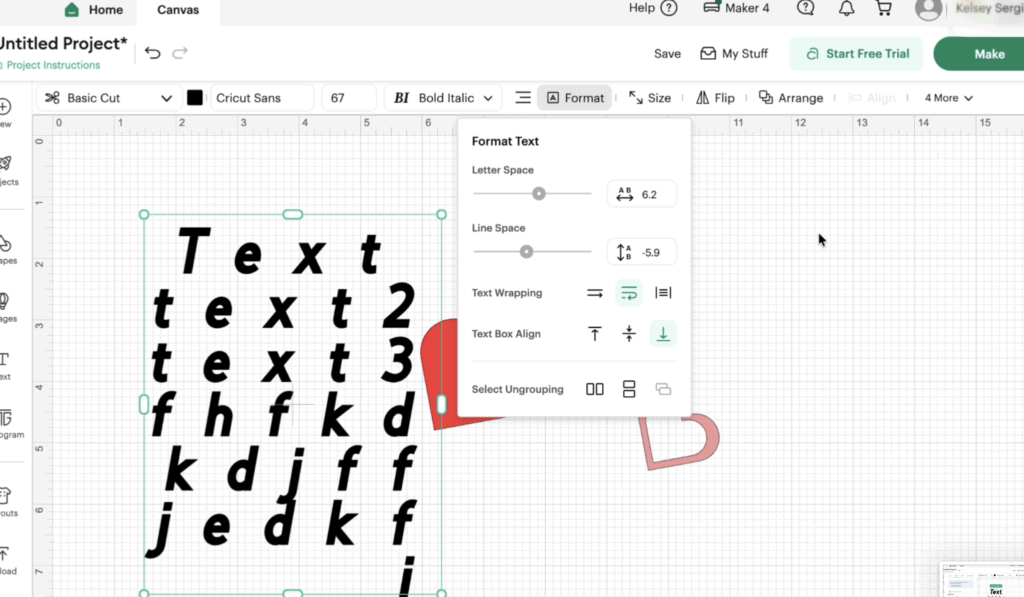Align text box to top
The height and width of the screenshot is (597, 1024).
pos(594,334)
